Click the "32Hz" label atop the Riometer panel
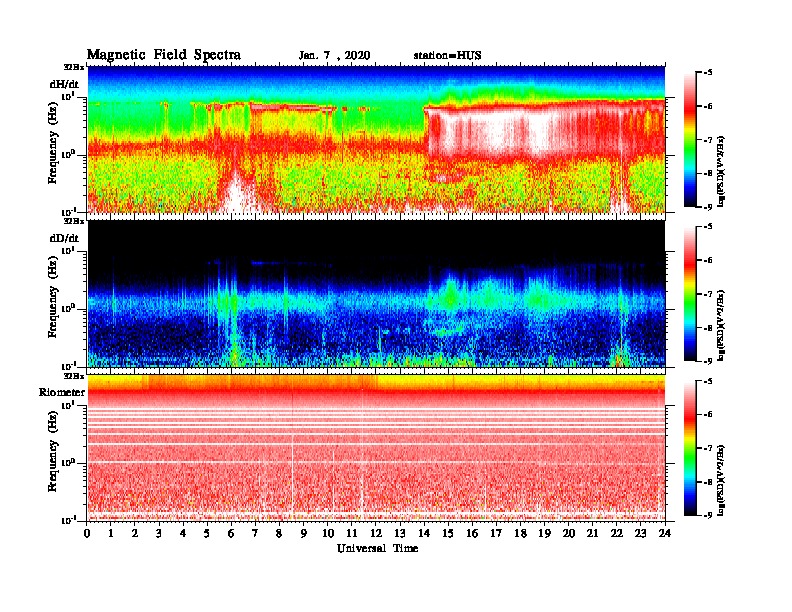 (x=74, y=376)
